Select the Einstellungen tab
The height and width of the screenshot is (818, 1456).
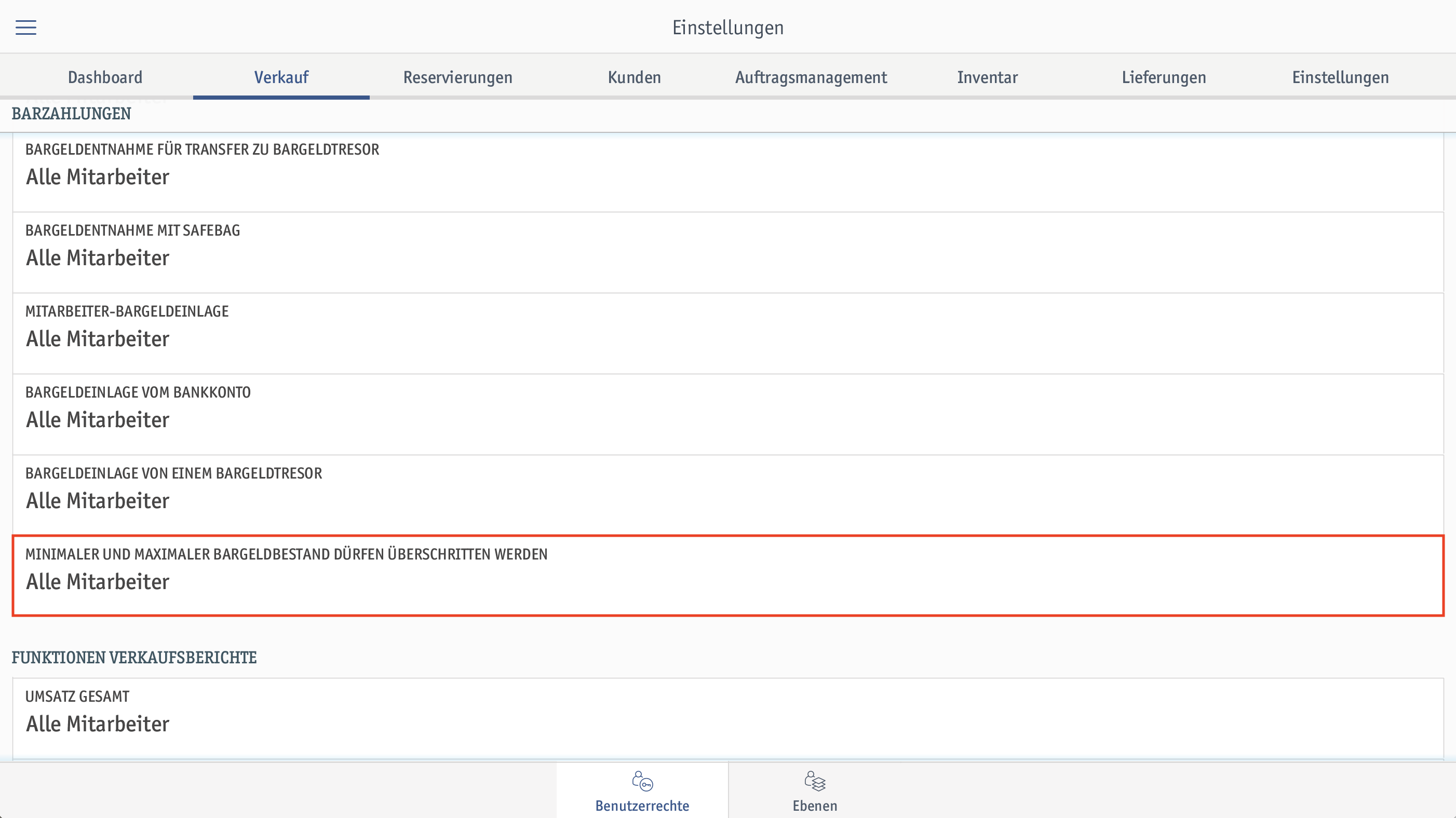pyautogui.click(x=1340, y=77)
